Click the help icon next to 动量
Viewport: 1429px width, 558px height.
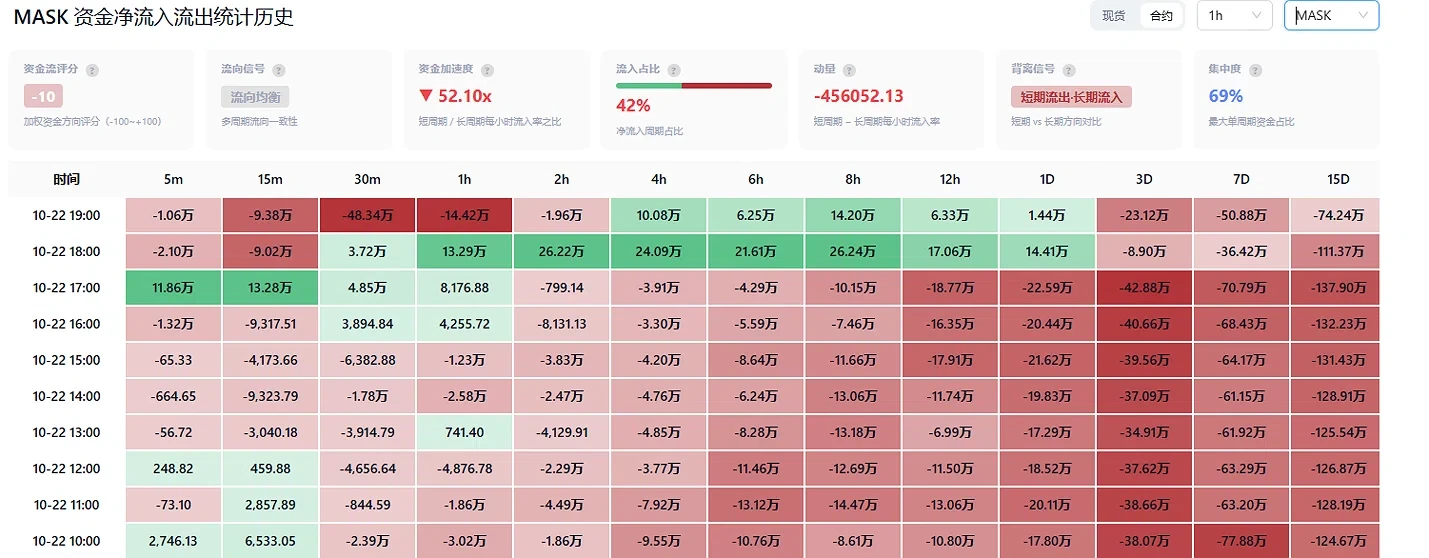point(849,70)
